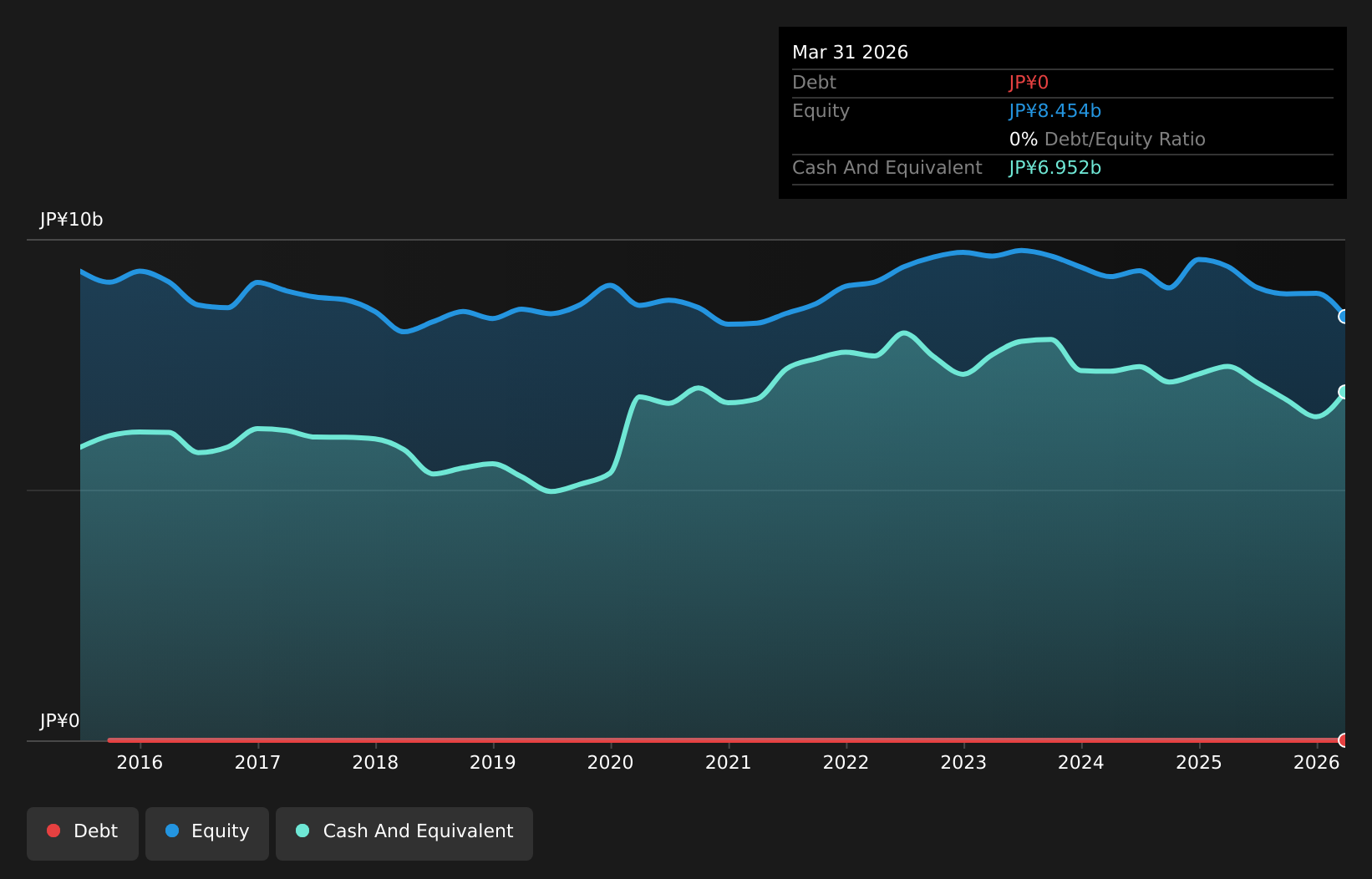Click the 0% Debt/Equity Ratio text
This screenshot has width=1372, height=879.
tap(1107, 140)
